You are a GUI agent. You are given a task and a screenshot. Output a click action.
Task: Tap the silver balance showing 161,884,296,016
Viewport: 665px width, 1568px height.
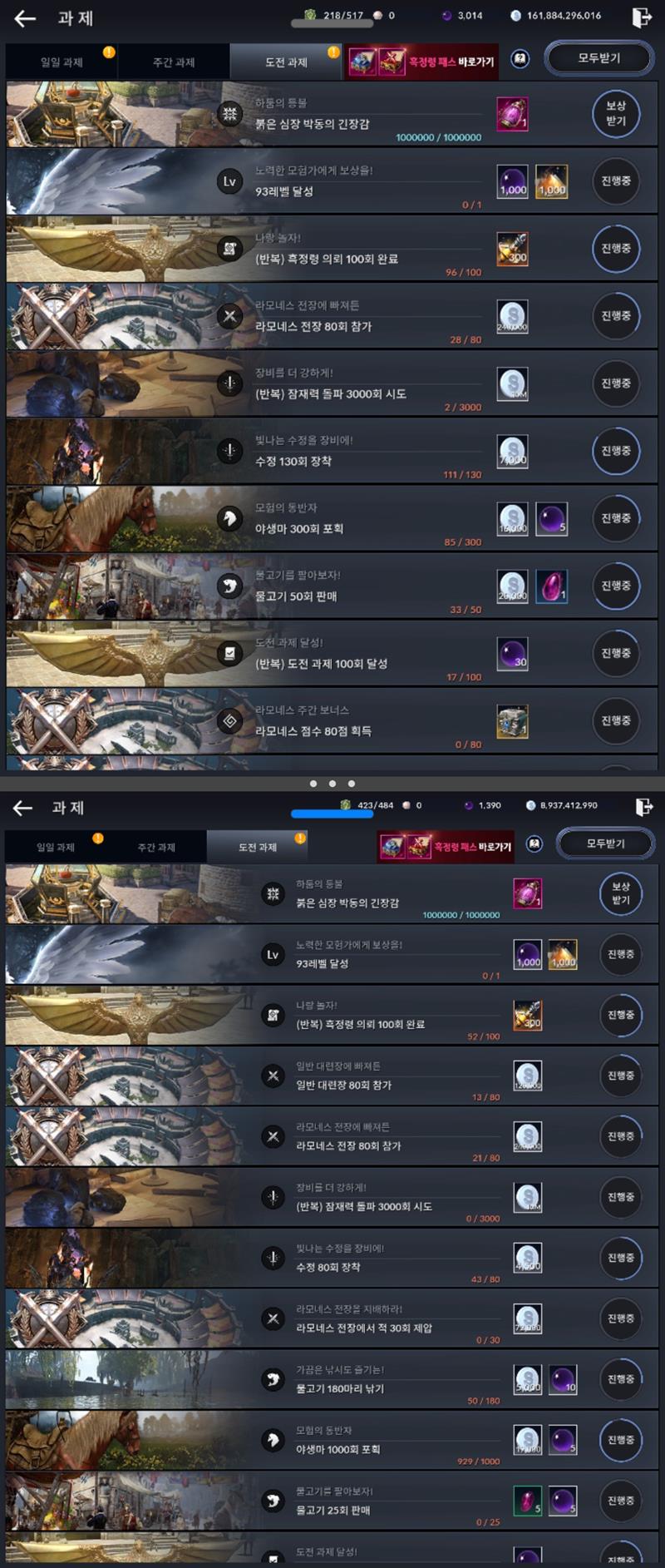[x=556, y=16]
